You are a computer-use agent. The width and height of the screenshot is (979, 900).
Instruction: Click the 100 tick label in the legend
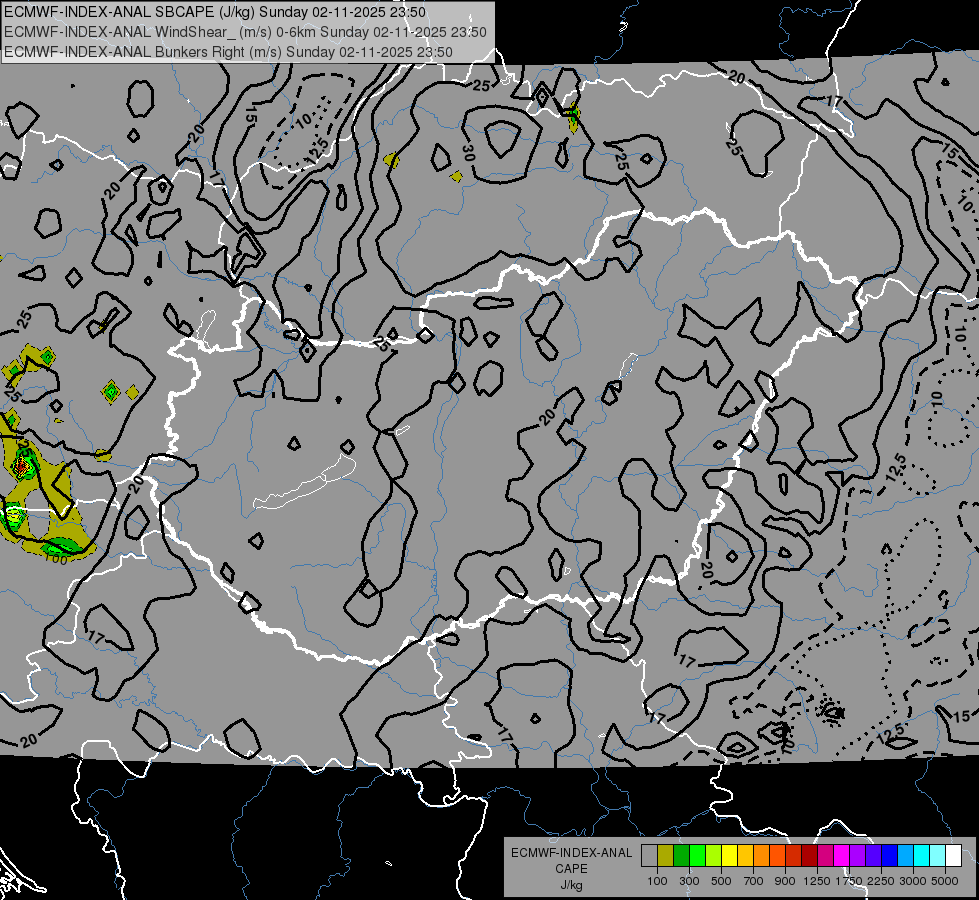coord(657,881)
